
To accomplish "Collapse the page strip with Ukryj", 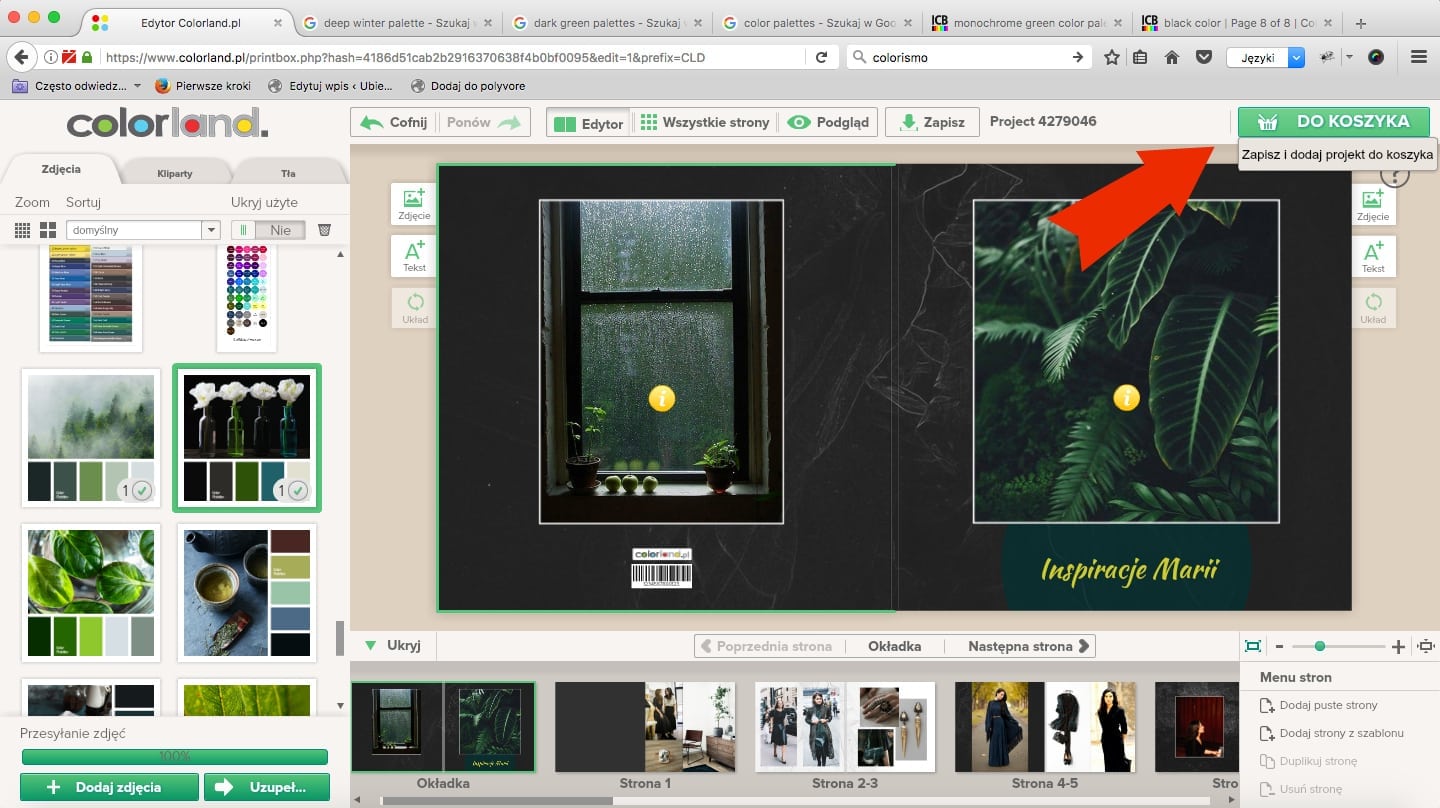I will pyautogui.click(x=394, y=646).
